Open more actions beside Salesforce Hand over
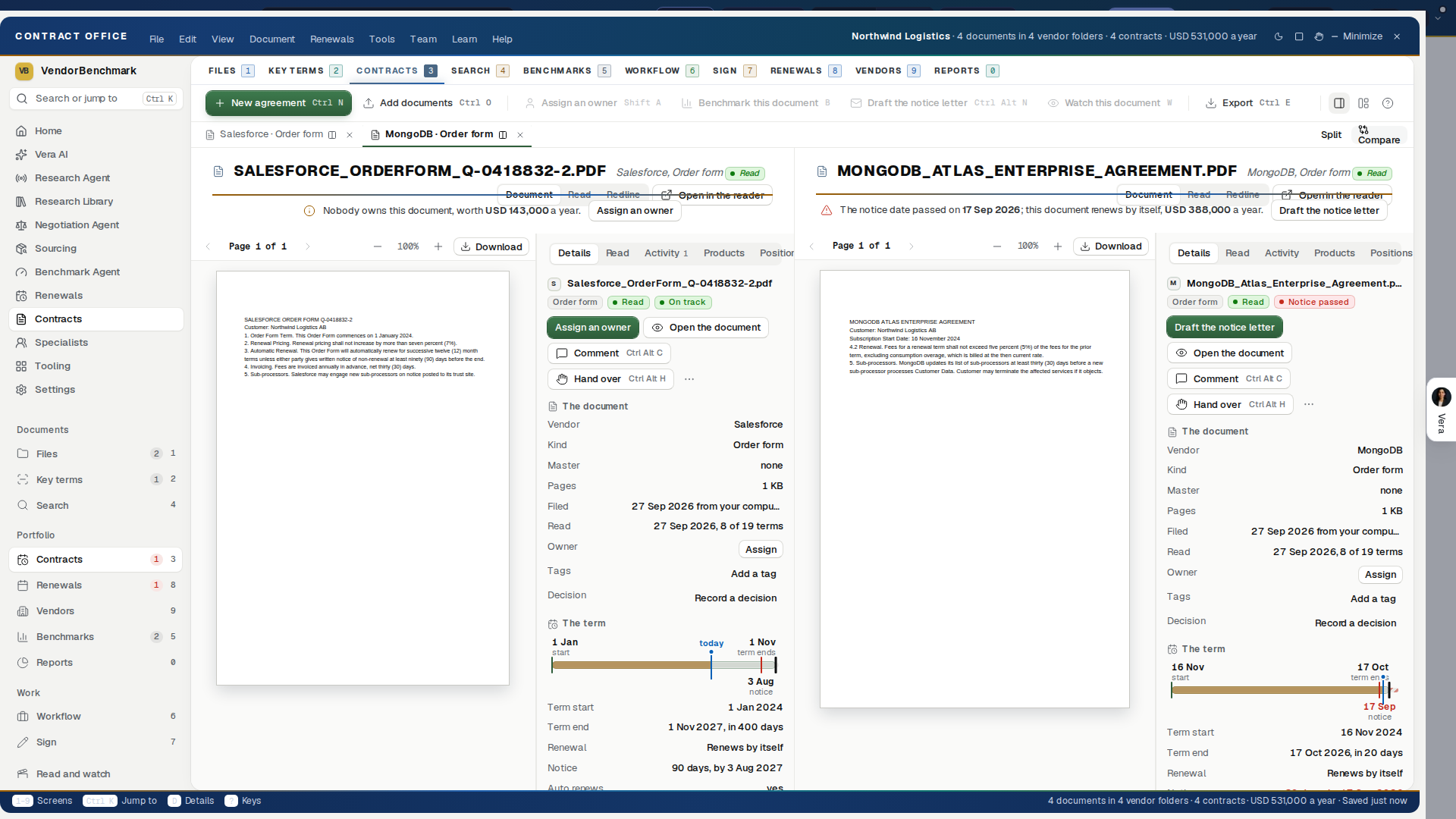The height and width of the screenshot is (819, 1456). pos(689,379)
